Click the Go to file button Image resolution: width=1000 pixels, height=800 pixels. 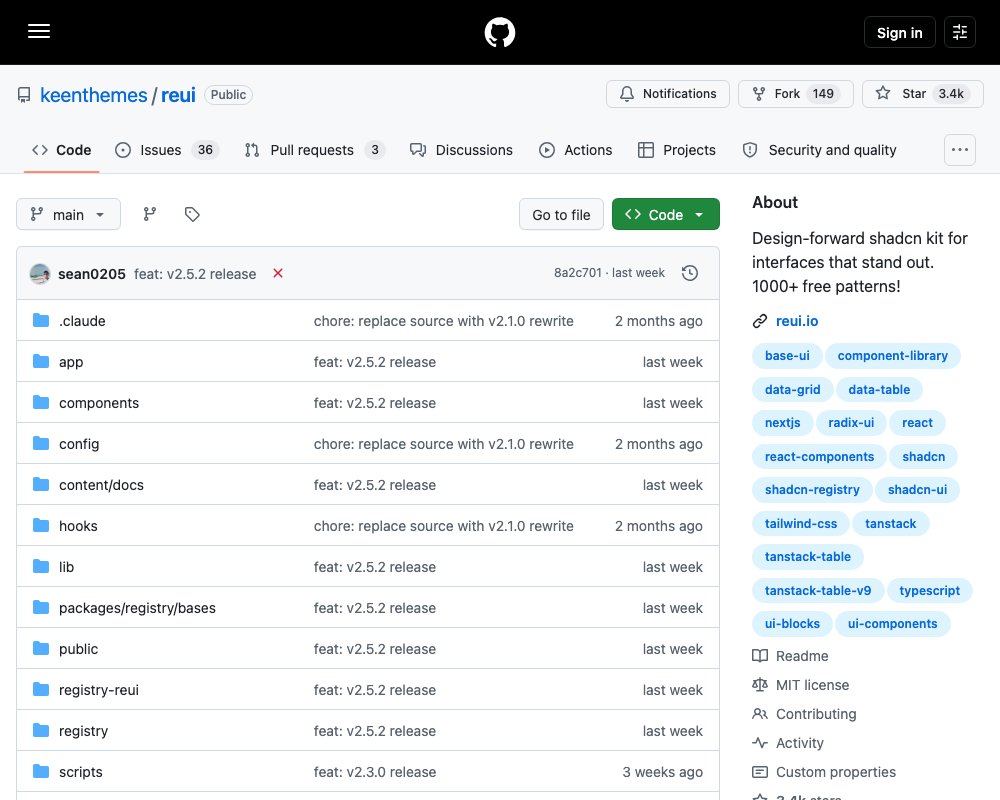[x=561, y=214]
